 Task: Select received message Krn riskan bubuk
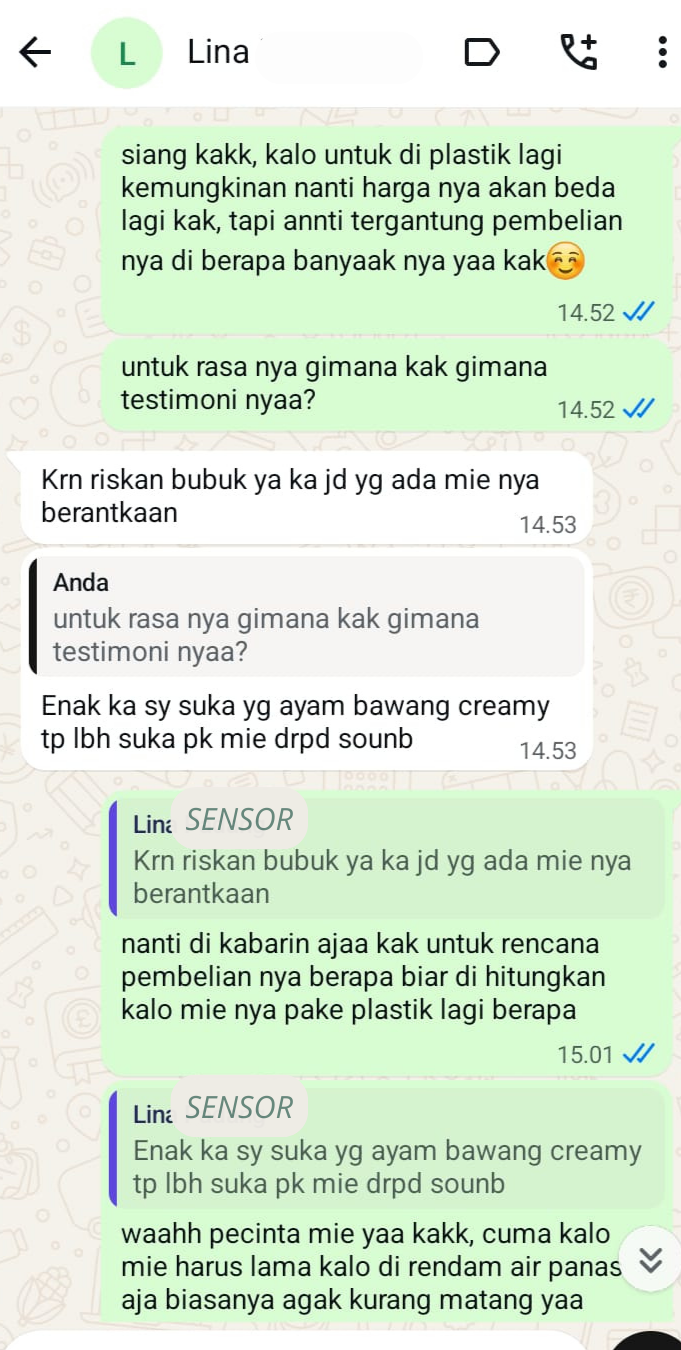click(x=300, y=497)
